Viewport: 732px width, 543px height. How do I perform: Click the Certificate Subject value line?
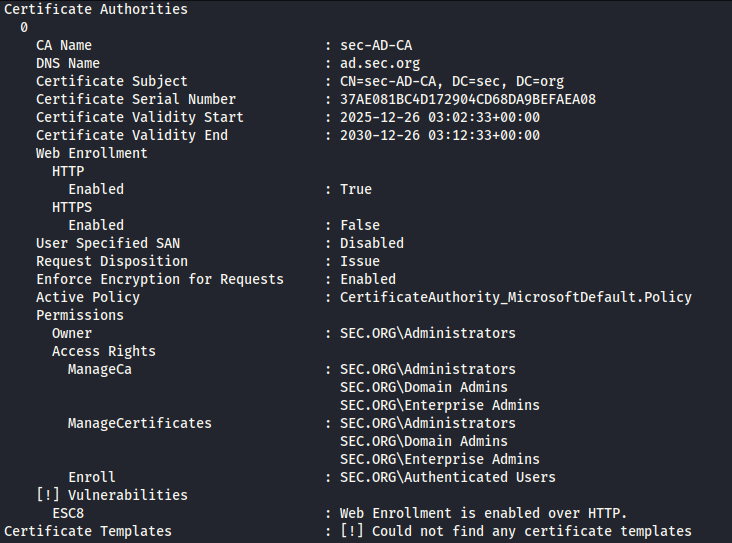tap(452, 81)
